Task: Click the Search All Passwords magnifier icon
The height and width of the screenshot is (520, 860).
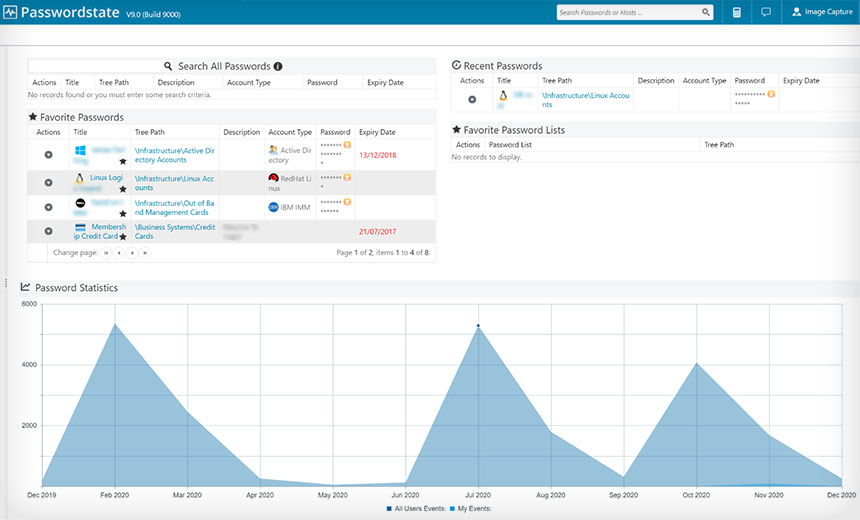Action: [x=168, y=66]
